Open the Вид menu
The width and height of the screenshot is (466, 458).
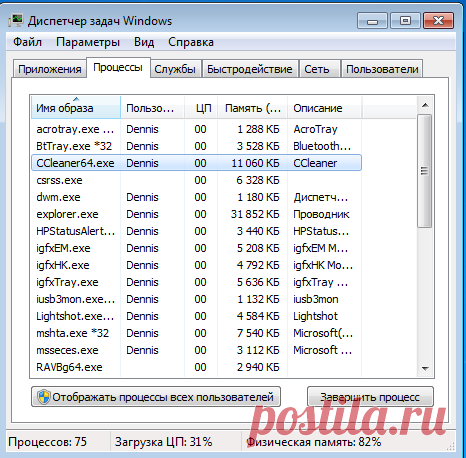[144, 42]
